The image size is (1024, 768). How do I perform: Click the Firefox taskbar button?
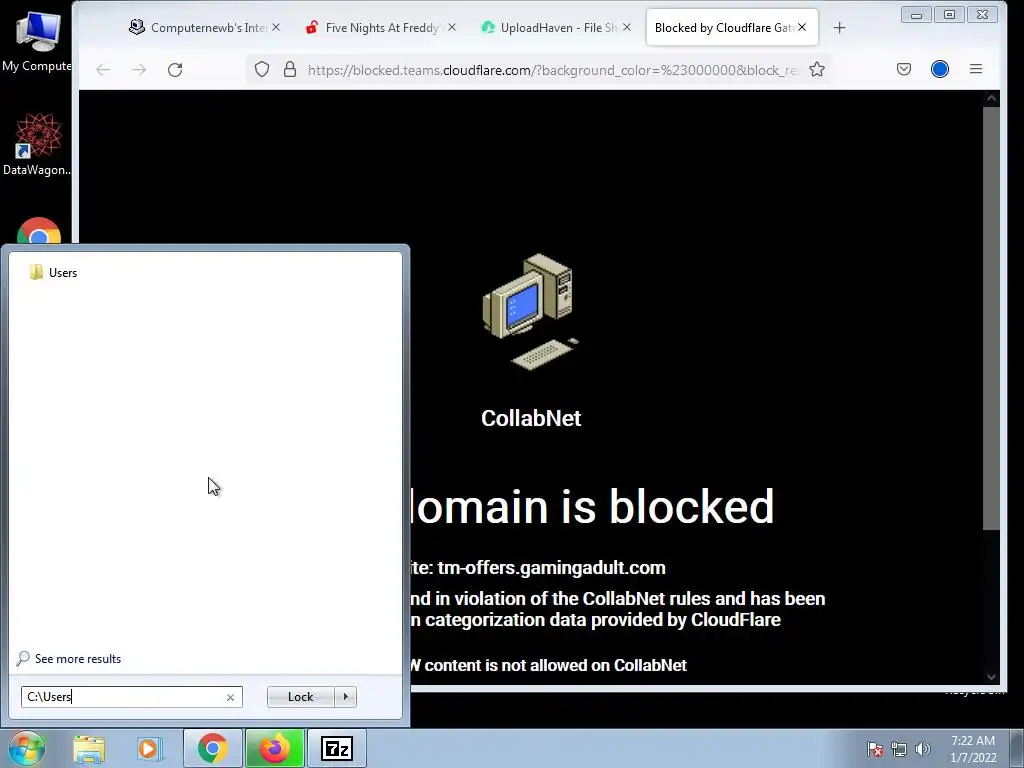[275, 748]
